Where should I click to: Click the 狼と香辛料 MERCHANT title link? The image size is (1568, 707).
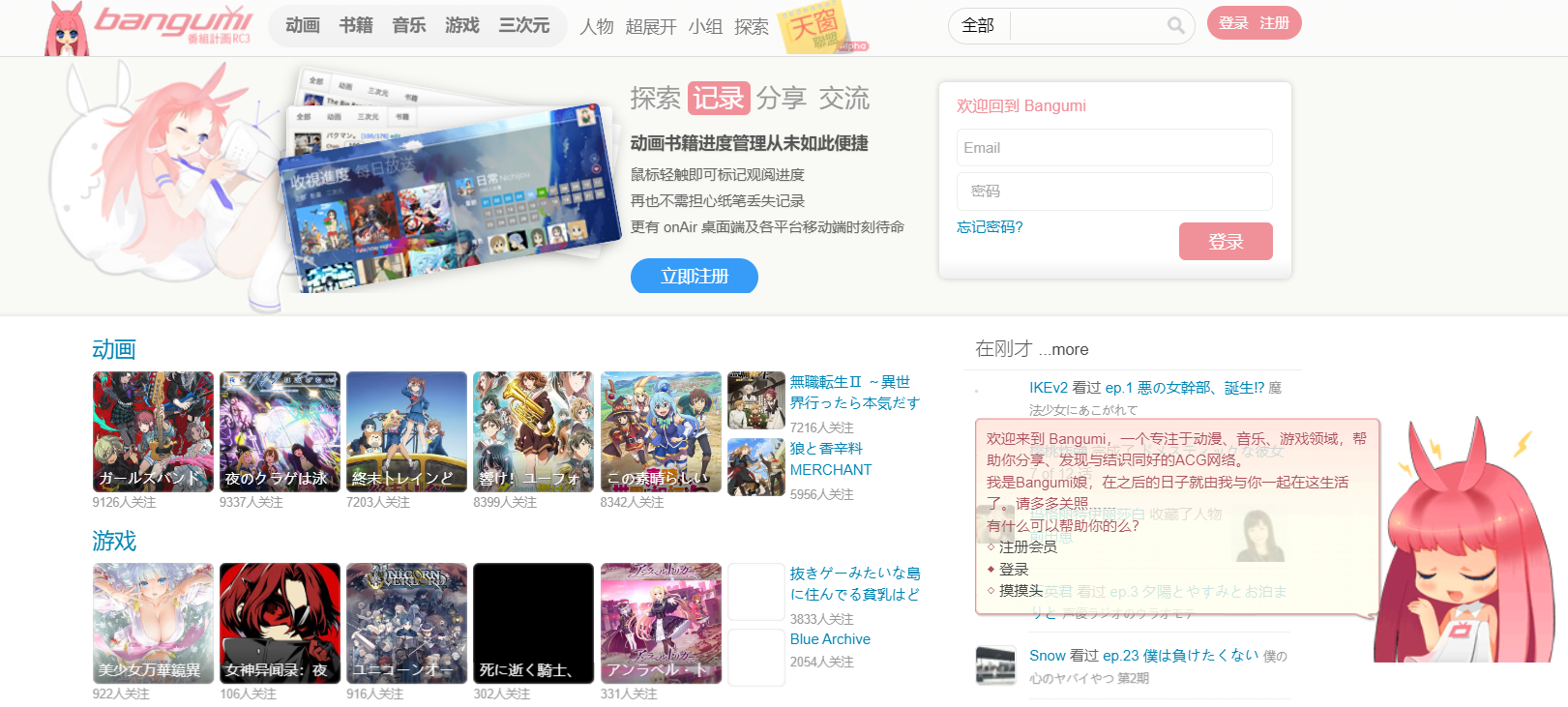tap(831, 459)
